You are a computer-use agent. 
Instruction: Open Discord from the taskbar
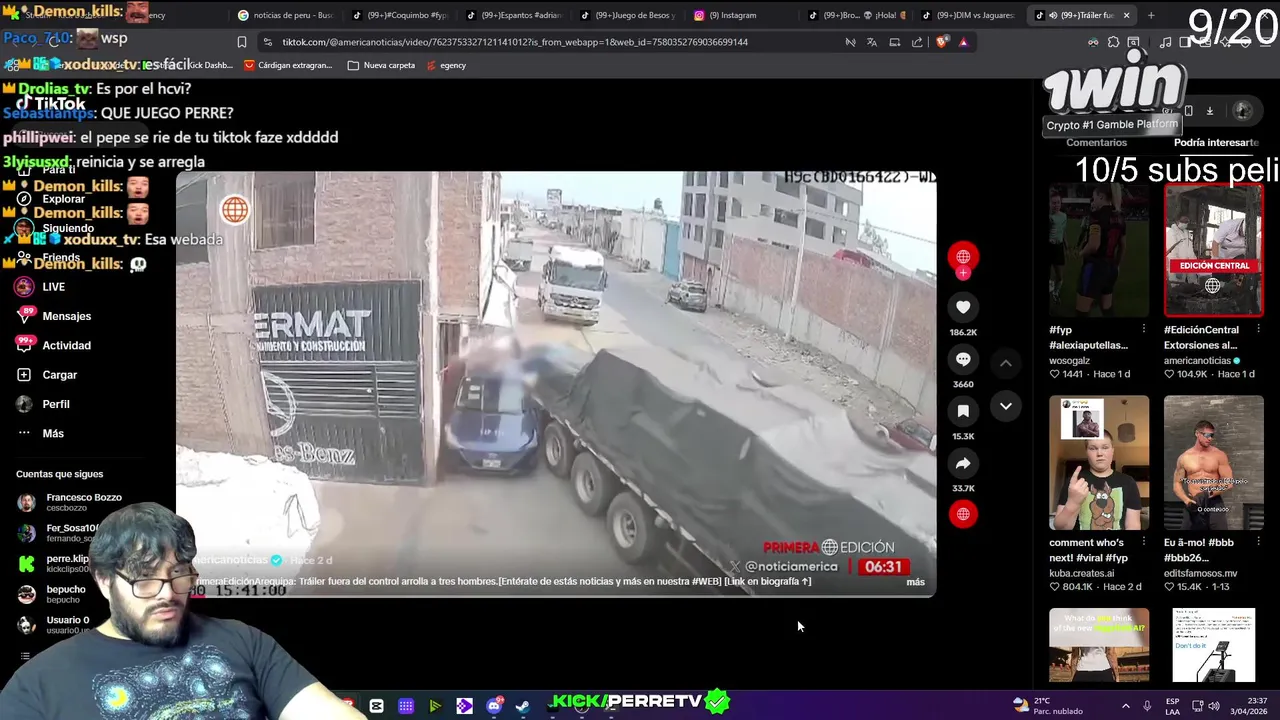tap(494, 706)
